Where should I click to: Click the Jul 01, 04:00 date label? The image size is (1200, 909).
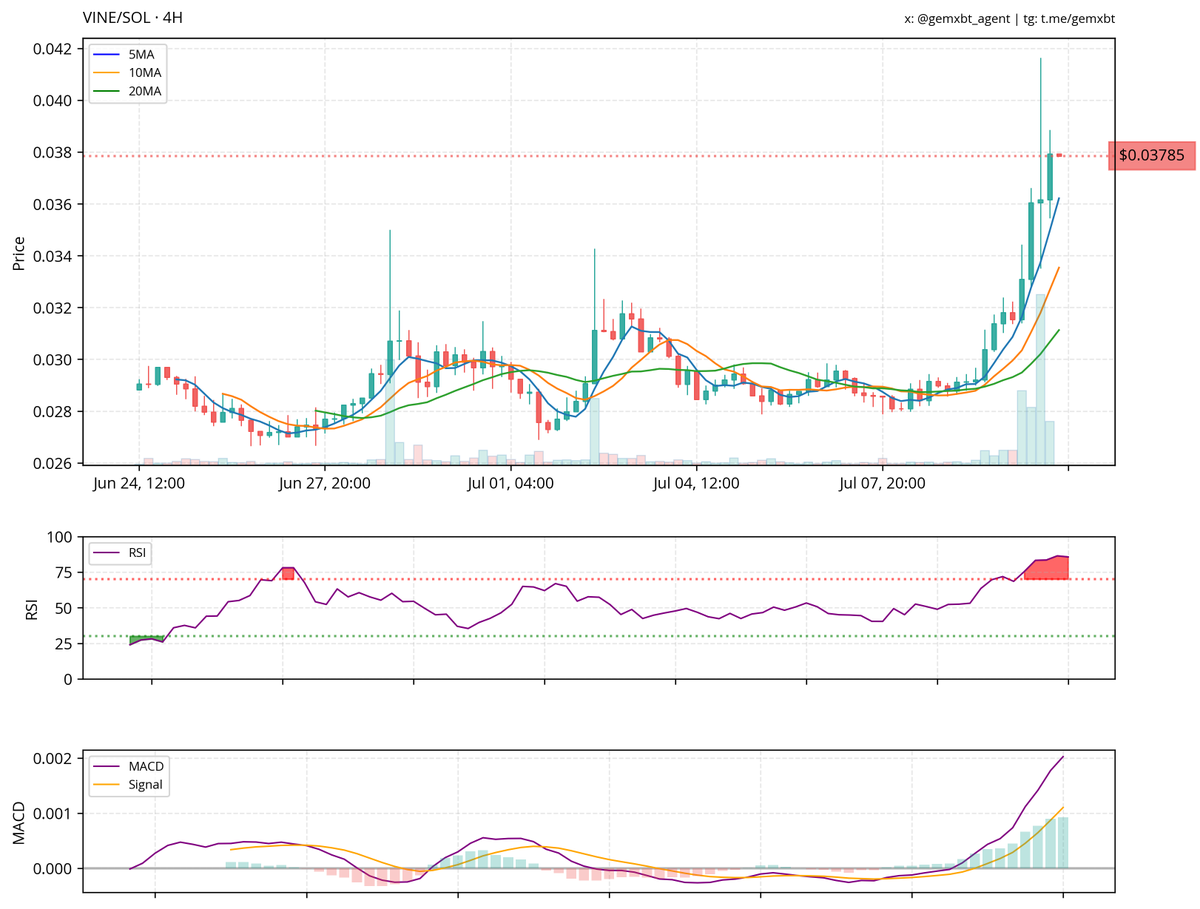511,485
